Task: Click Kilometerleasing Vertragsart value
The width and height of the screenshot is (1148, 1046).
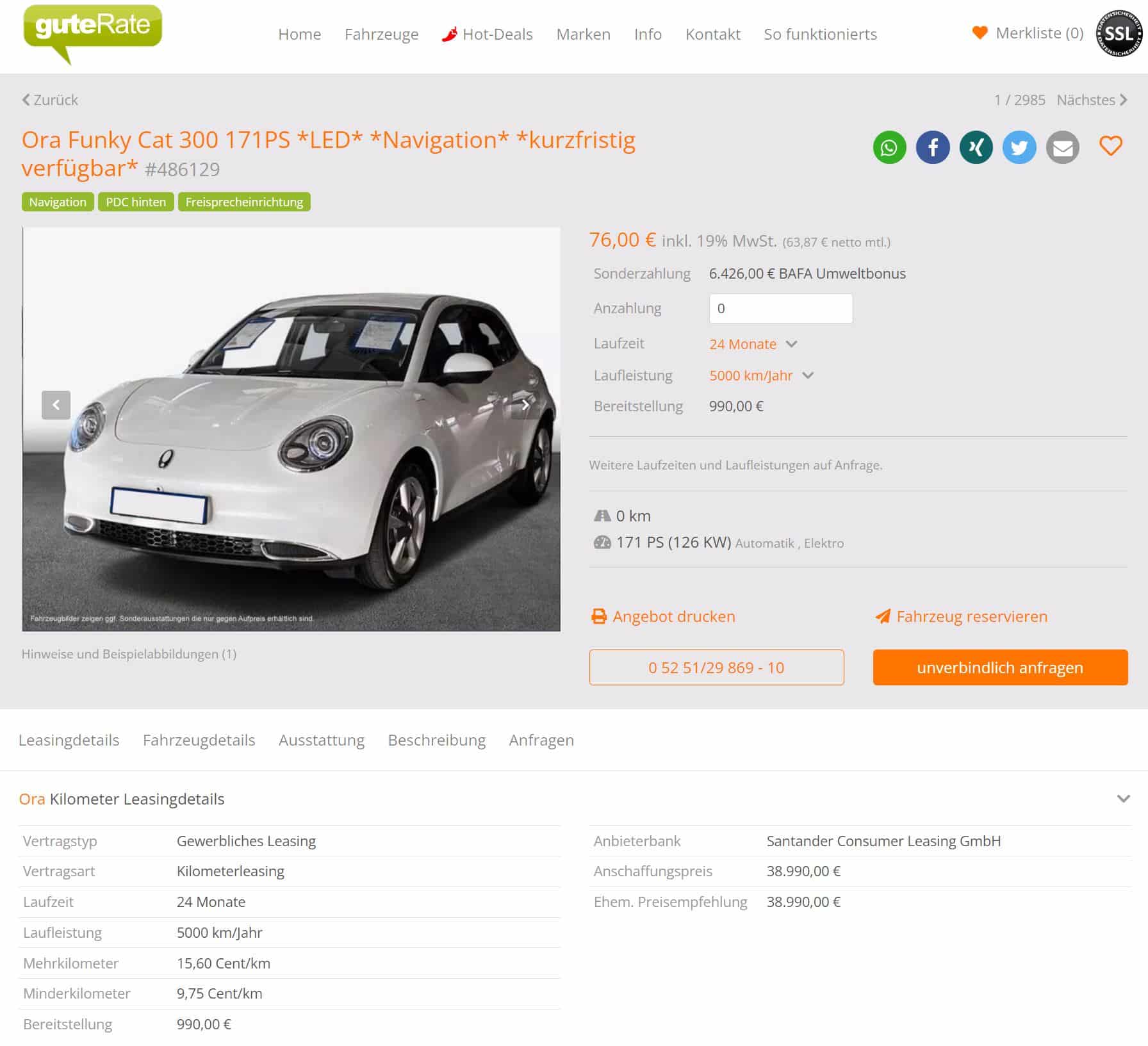Action: click(x=231, y=871)
